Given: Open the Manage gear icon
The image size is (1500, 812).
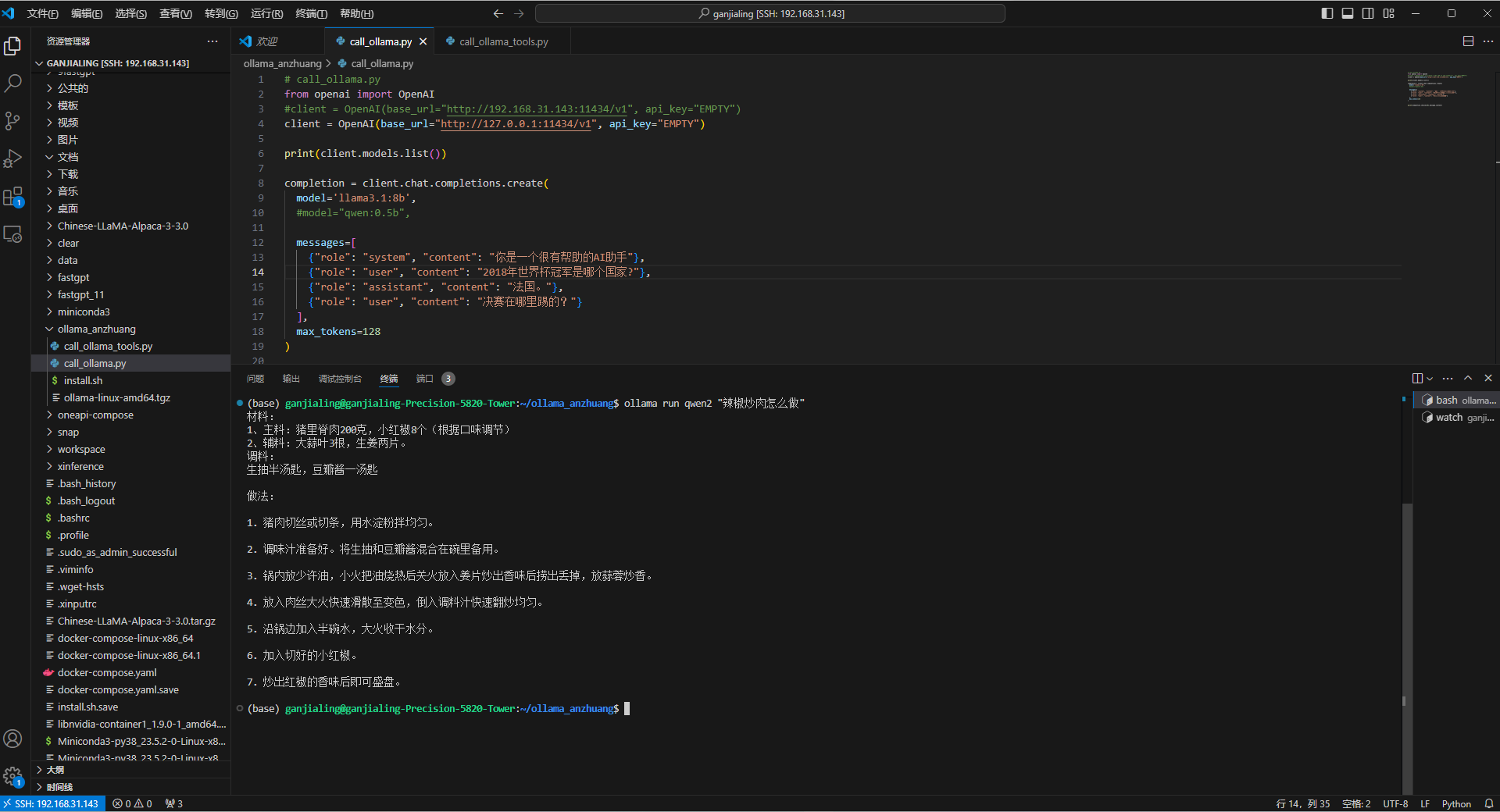Looking at the screenshot, I should pos(12,777).
